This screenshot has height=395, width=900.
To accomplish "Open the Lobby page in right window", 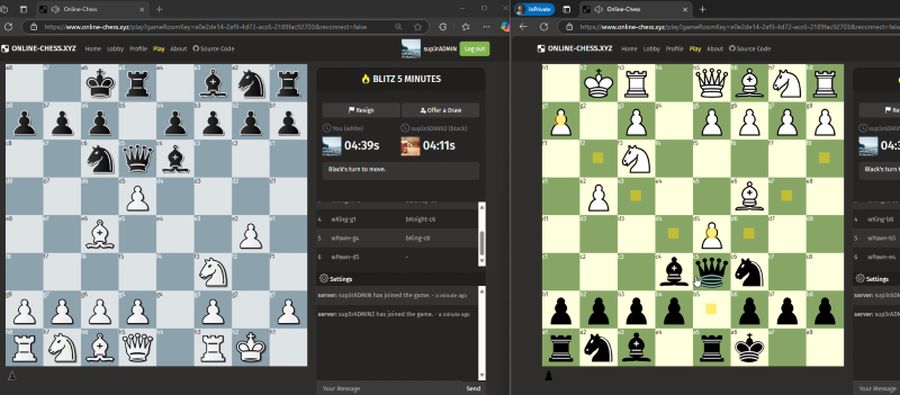I will pos(651,49).
